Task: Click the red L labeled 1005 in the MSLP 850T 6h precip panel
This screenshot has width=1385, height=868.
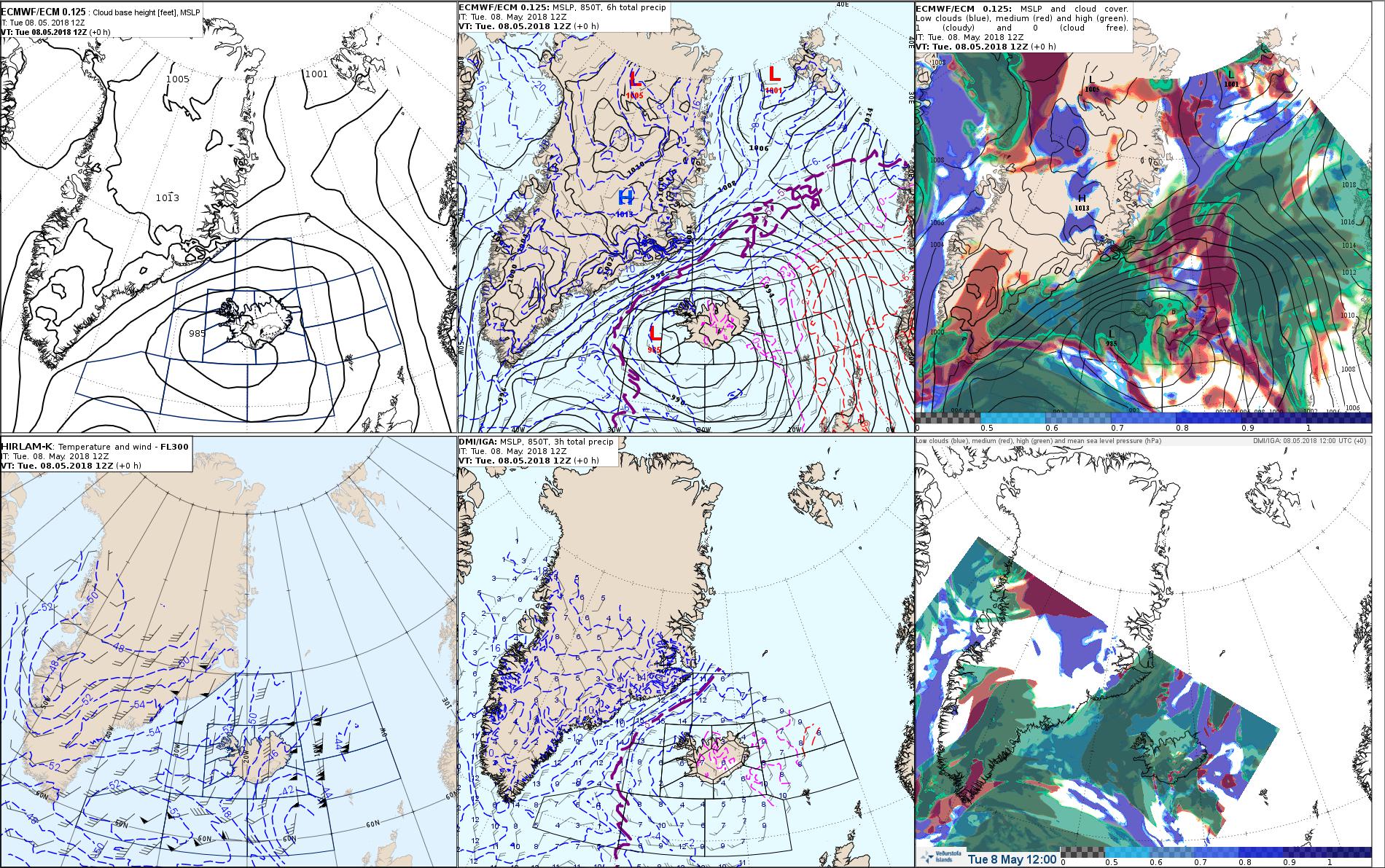Action: [635, 79]
